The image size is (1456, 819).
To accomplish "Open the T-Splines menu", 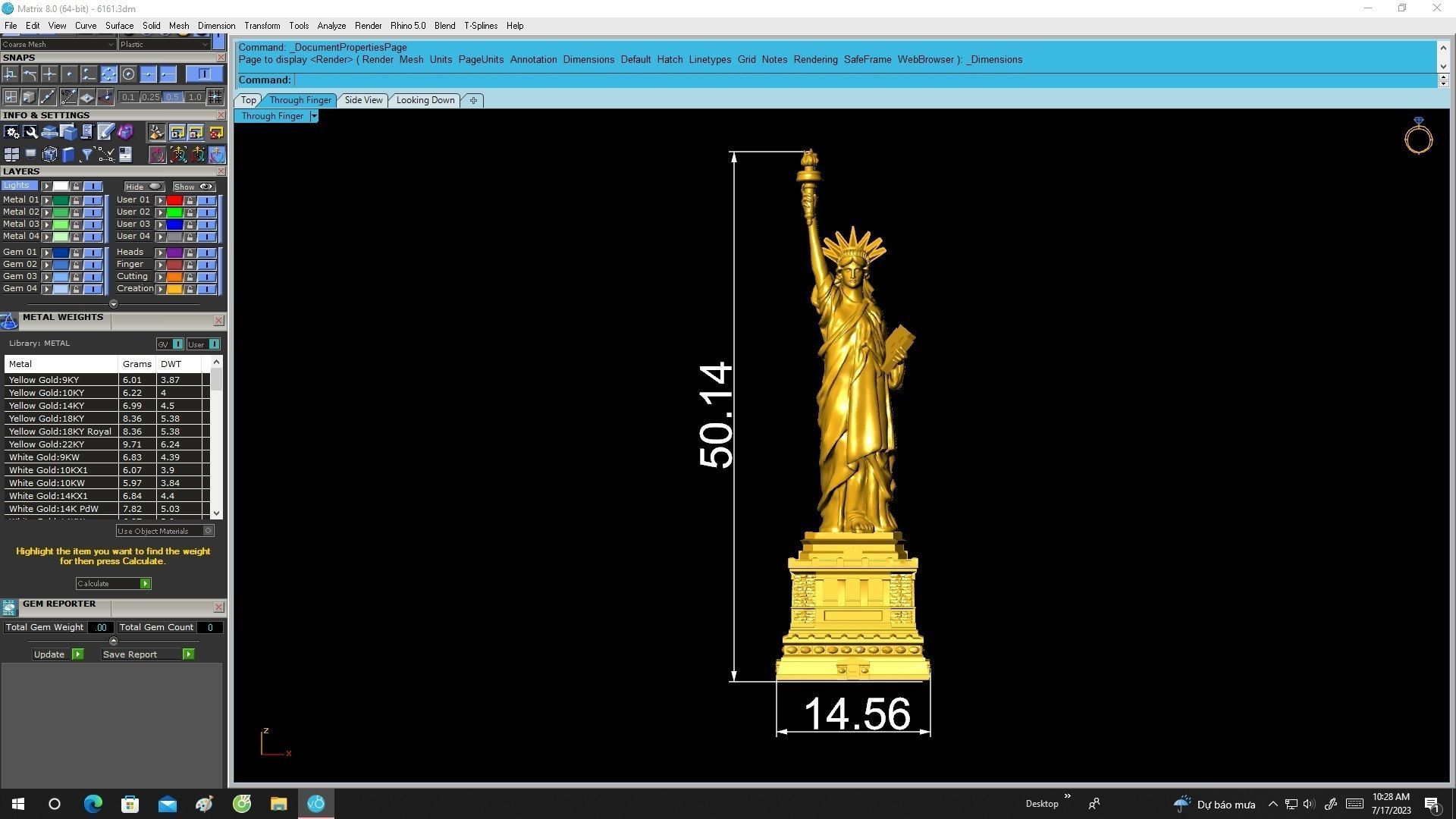I will [x=481, y=26].
